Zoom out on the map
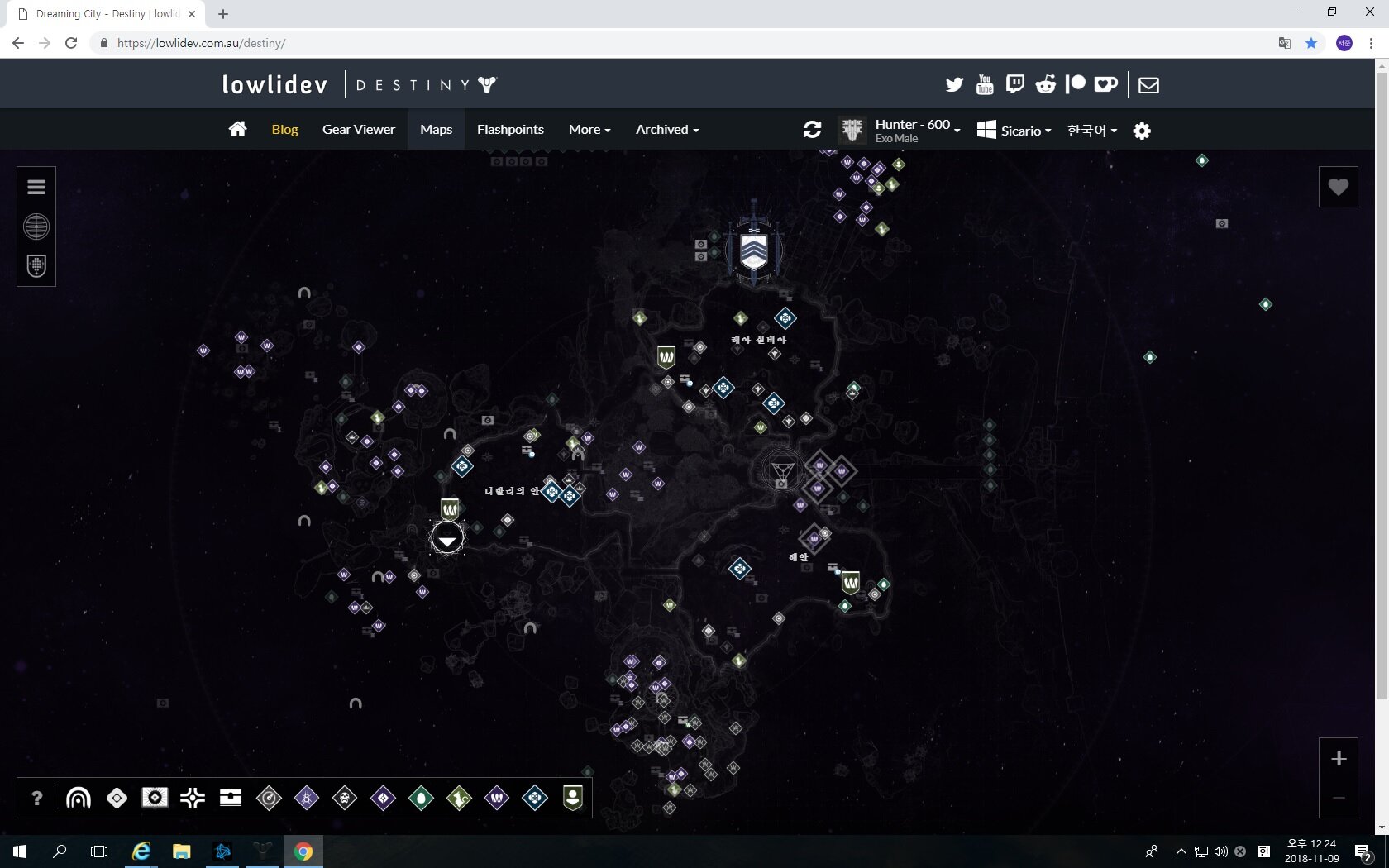 click(1339, 798)
